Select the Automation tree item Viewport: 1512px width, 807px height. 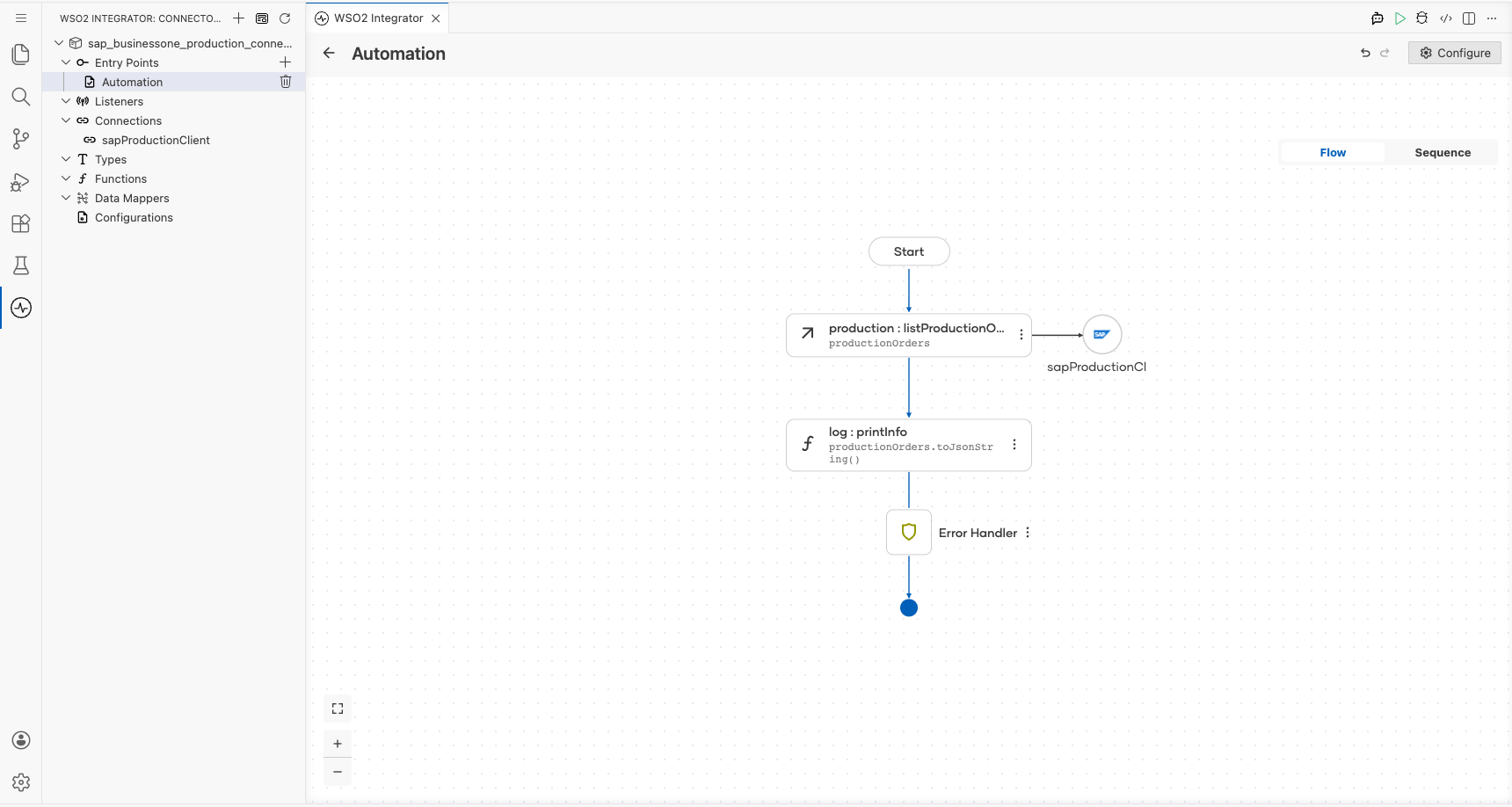174,82
